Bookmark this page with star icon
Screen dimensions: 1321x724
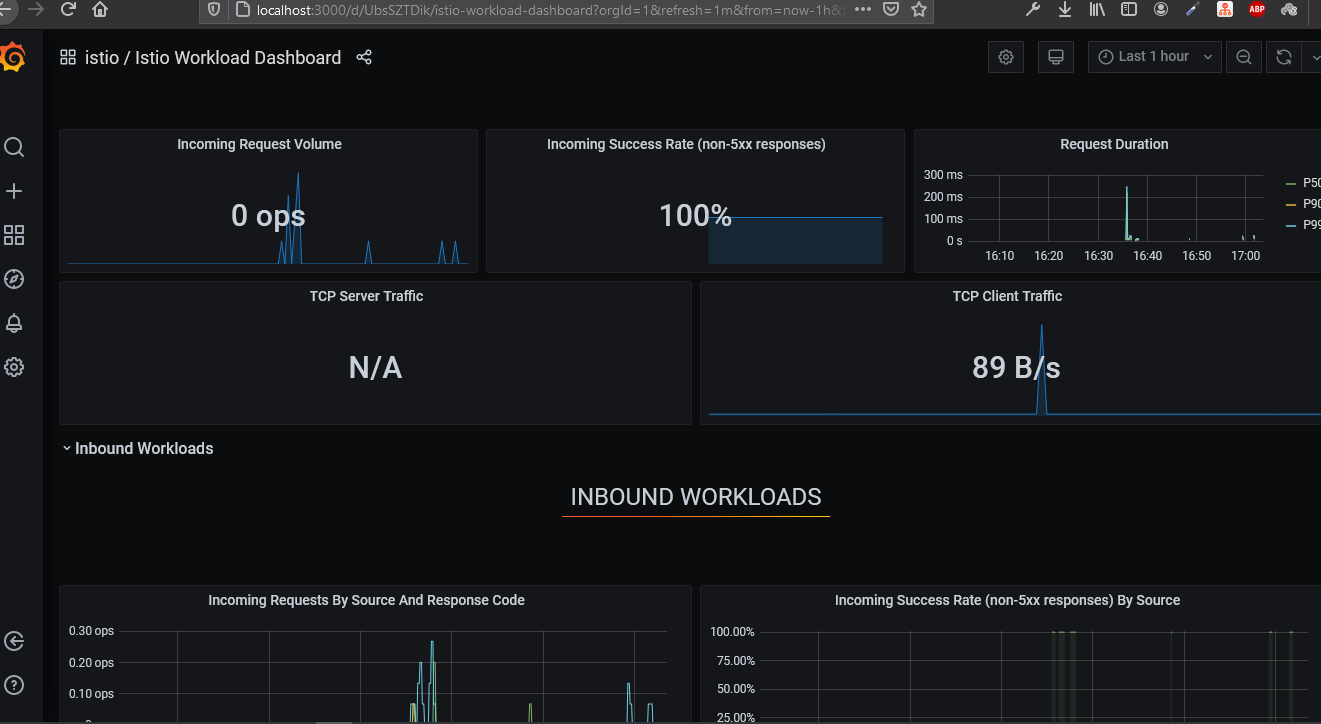(x=919, y=10)
